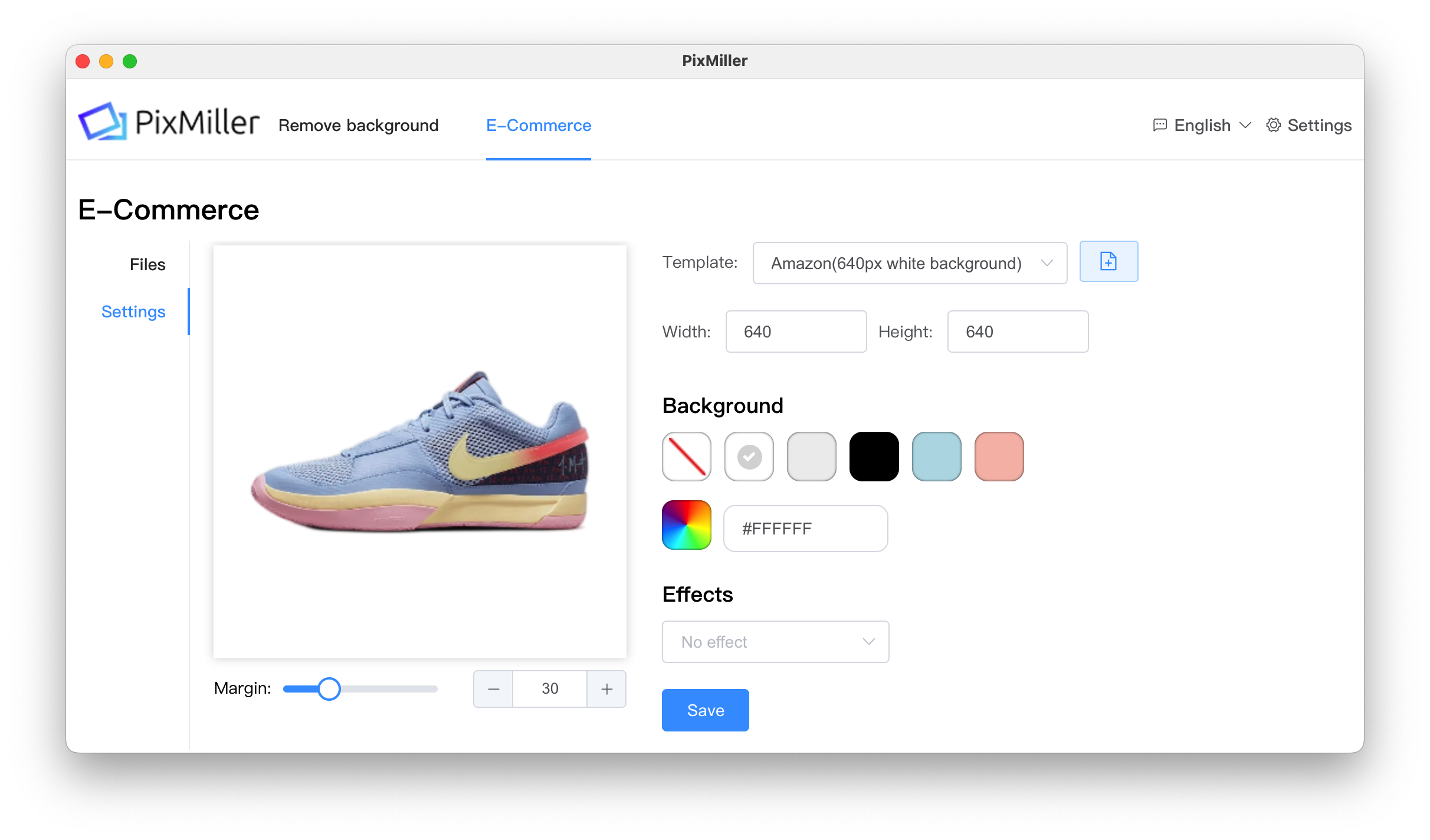Pick the light blue background swatch
This screenshot has width=1430, height=840.
937,457
